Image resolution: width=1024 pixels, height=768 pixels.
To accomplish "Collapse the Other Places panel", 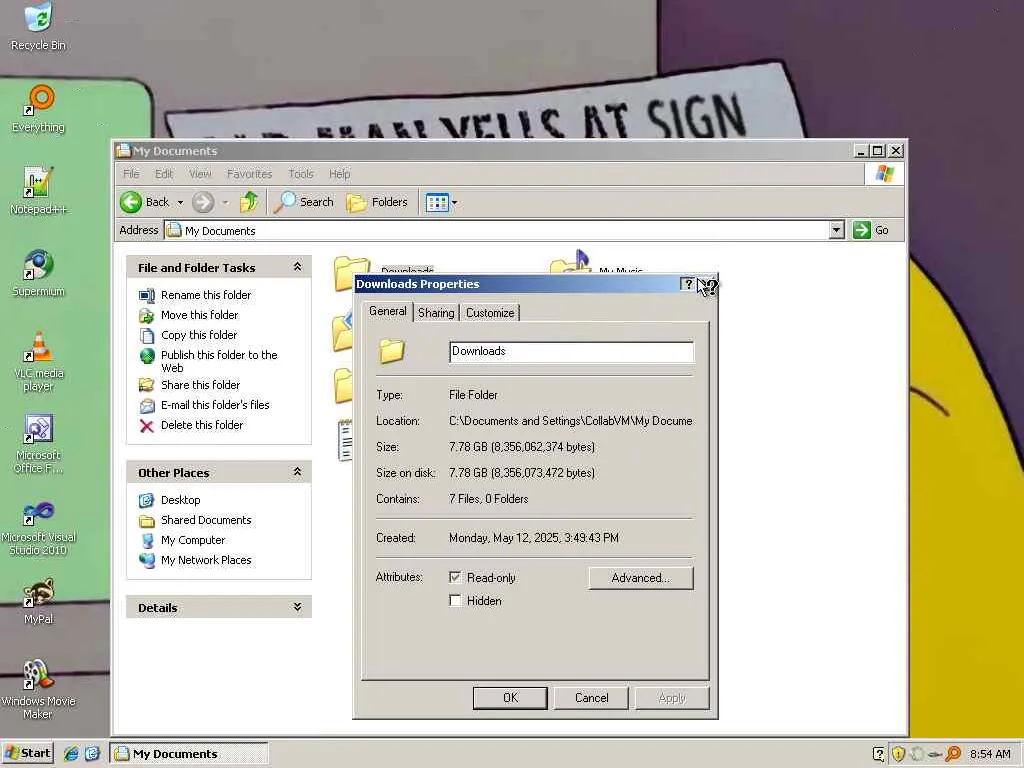I will (297, 472).
